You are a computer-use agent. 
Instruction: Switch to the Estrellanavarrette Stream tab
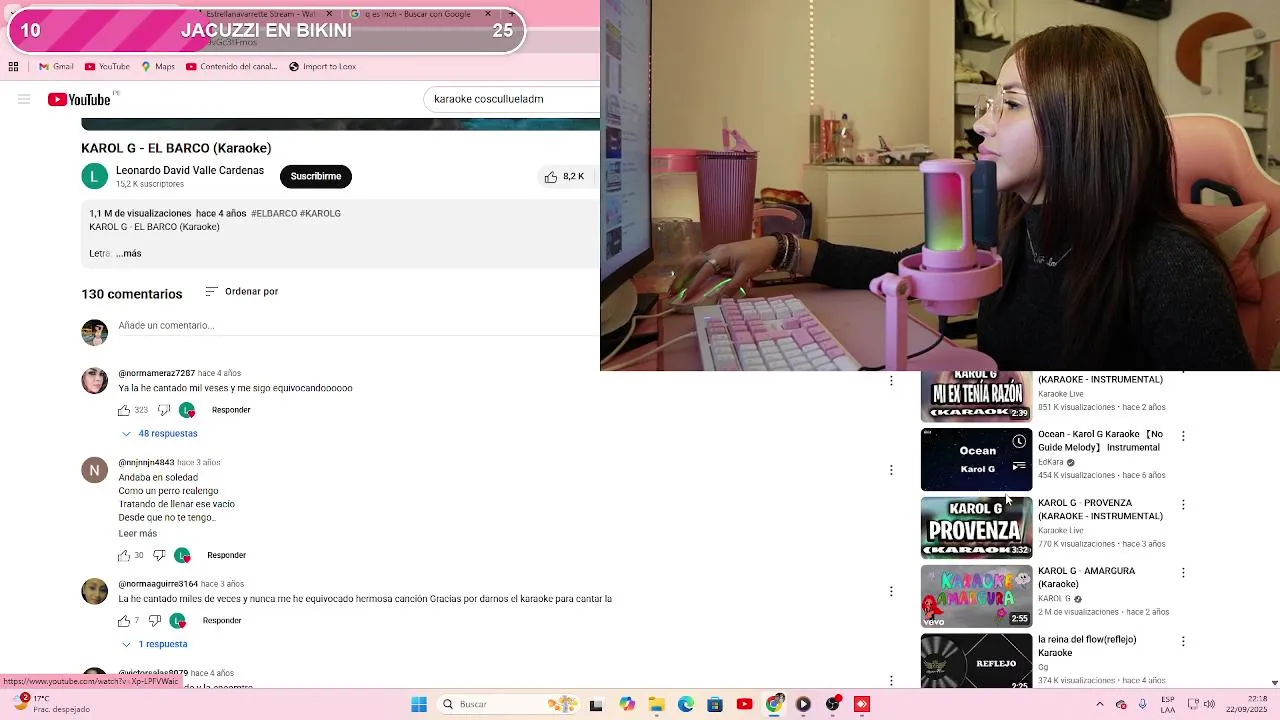pos(262,14)
